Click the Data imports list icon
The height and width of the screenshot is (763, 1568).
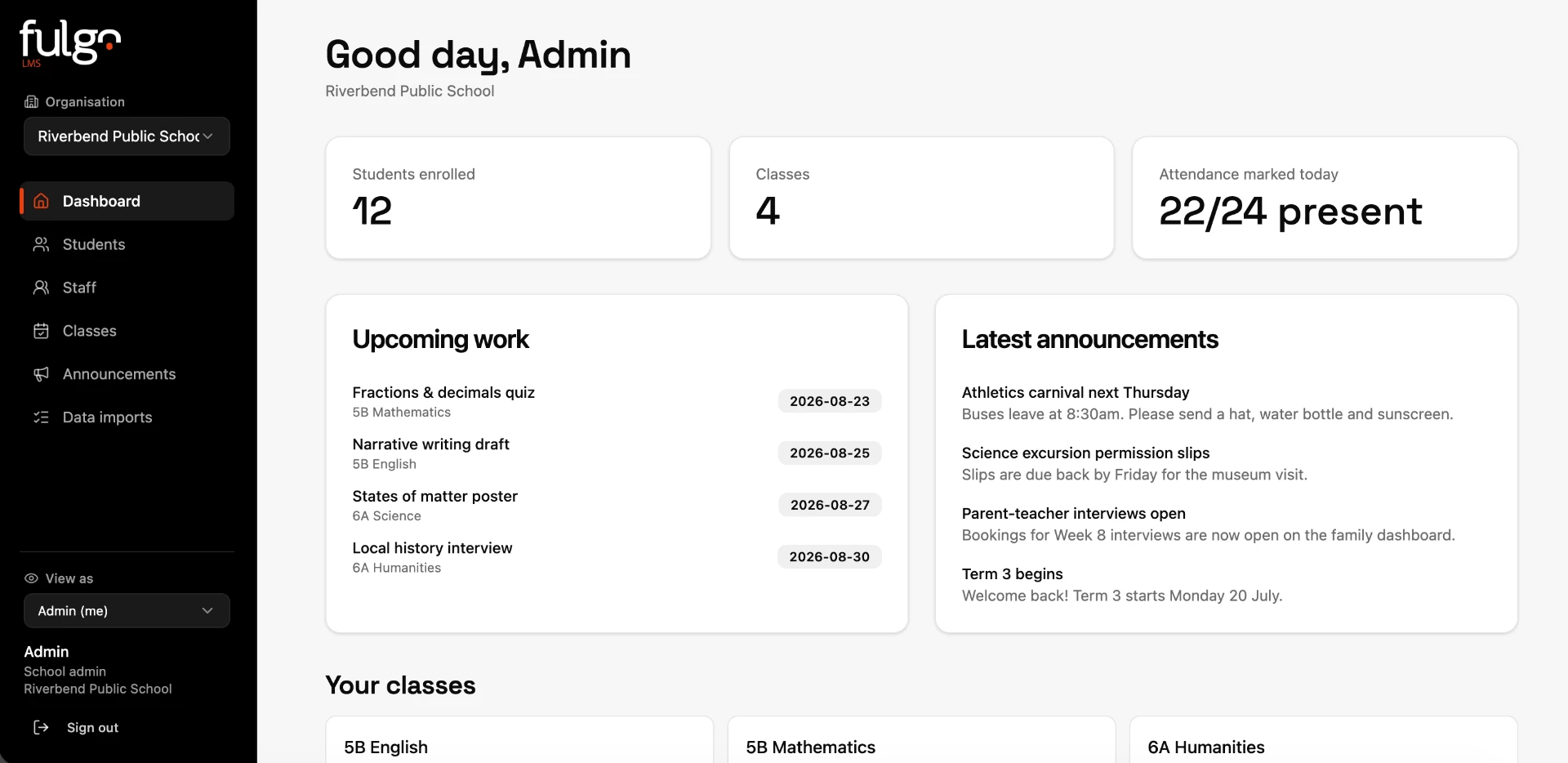(x=41, y=417)
